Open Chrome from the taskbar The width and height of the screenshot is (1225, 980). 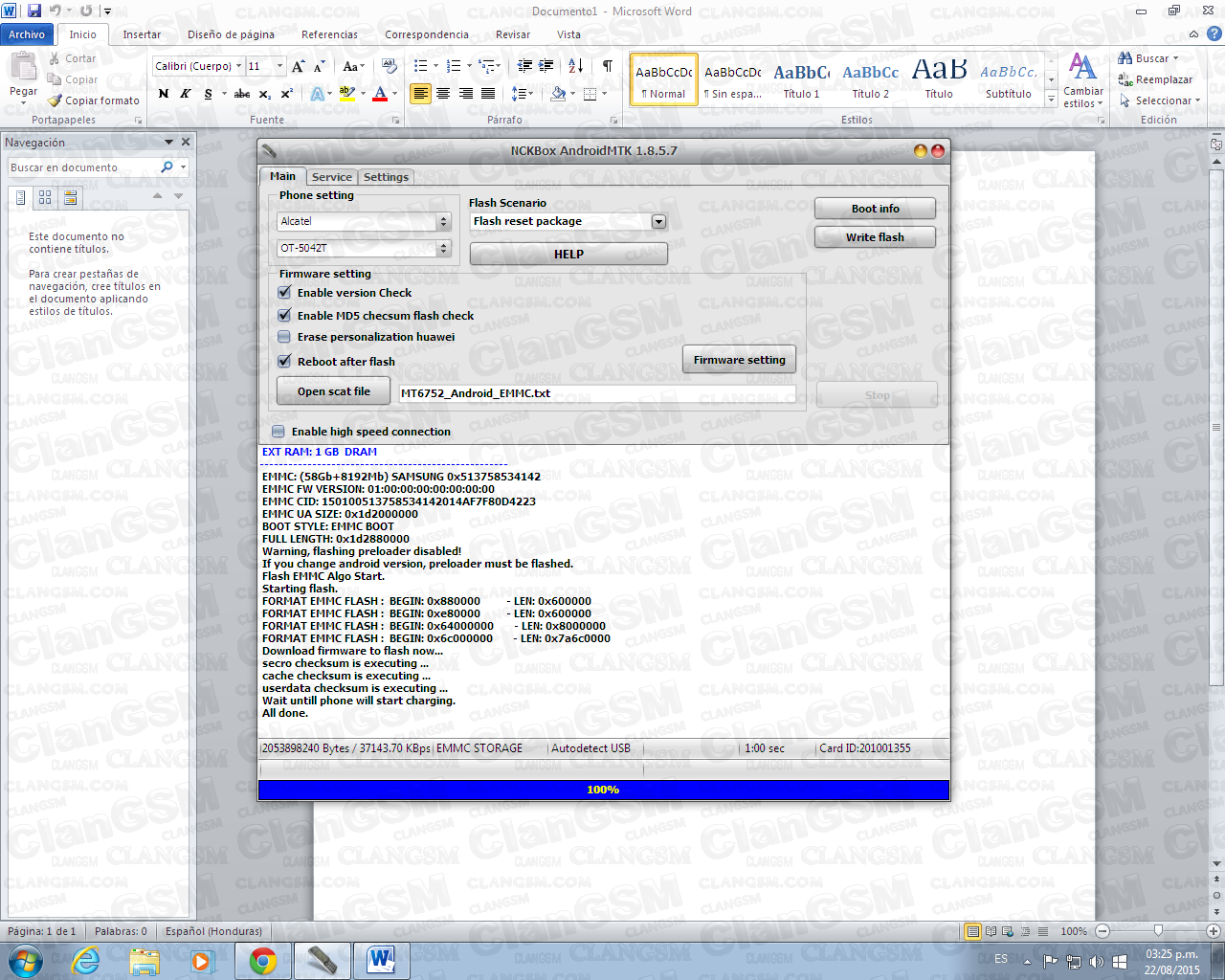point(262,960)
